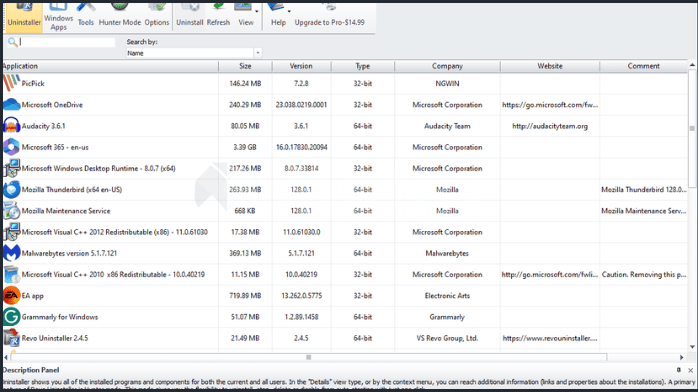Click the VS Revo Group, Ltd. cell
The image size is (698, 392).
447,338
